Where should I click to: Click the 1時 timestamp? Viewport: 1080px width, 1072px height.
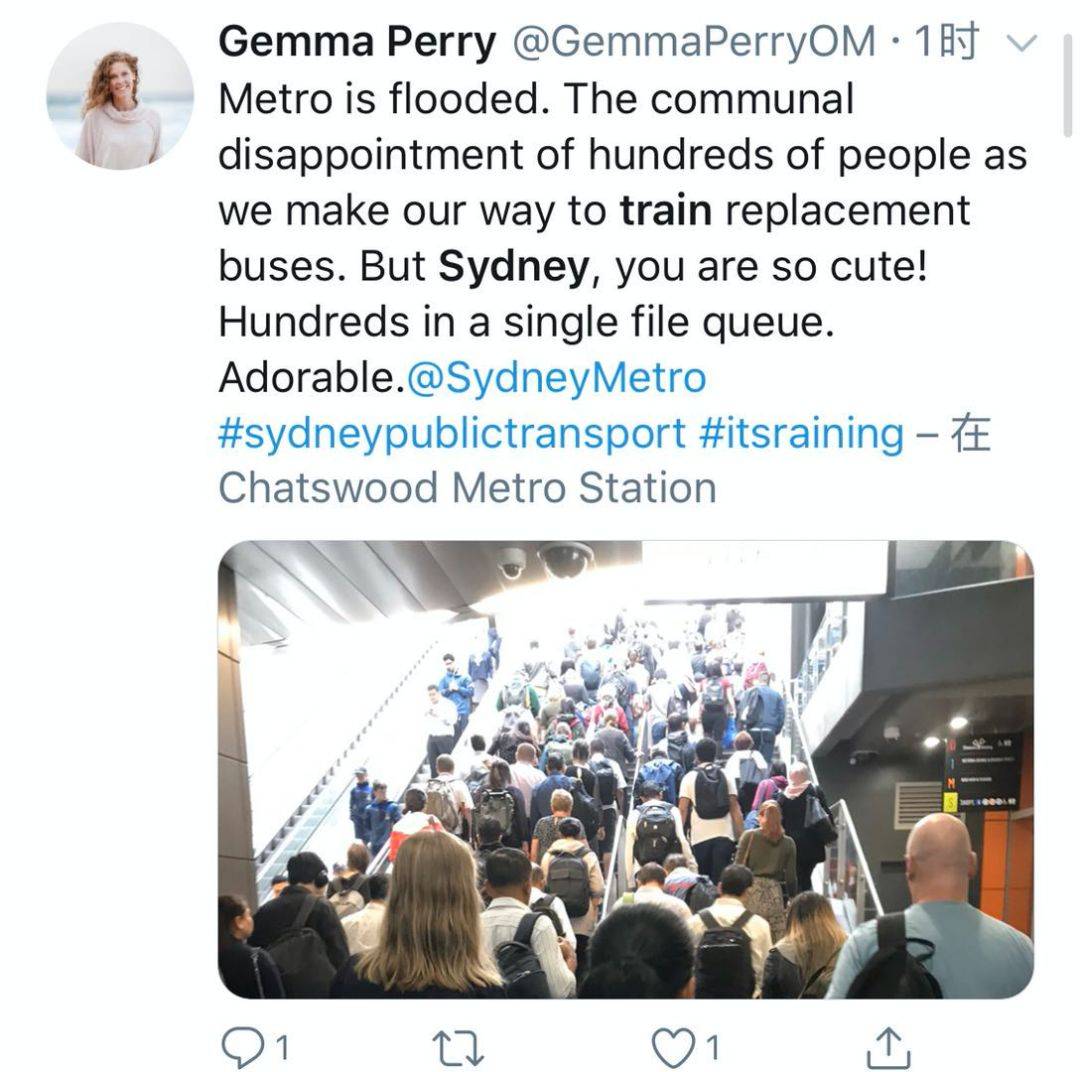946,41
